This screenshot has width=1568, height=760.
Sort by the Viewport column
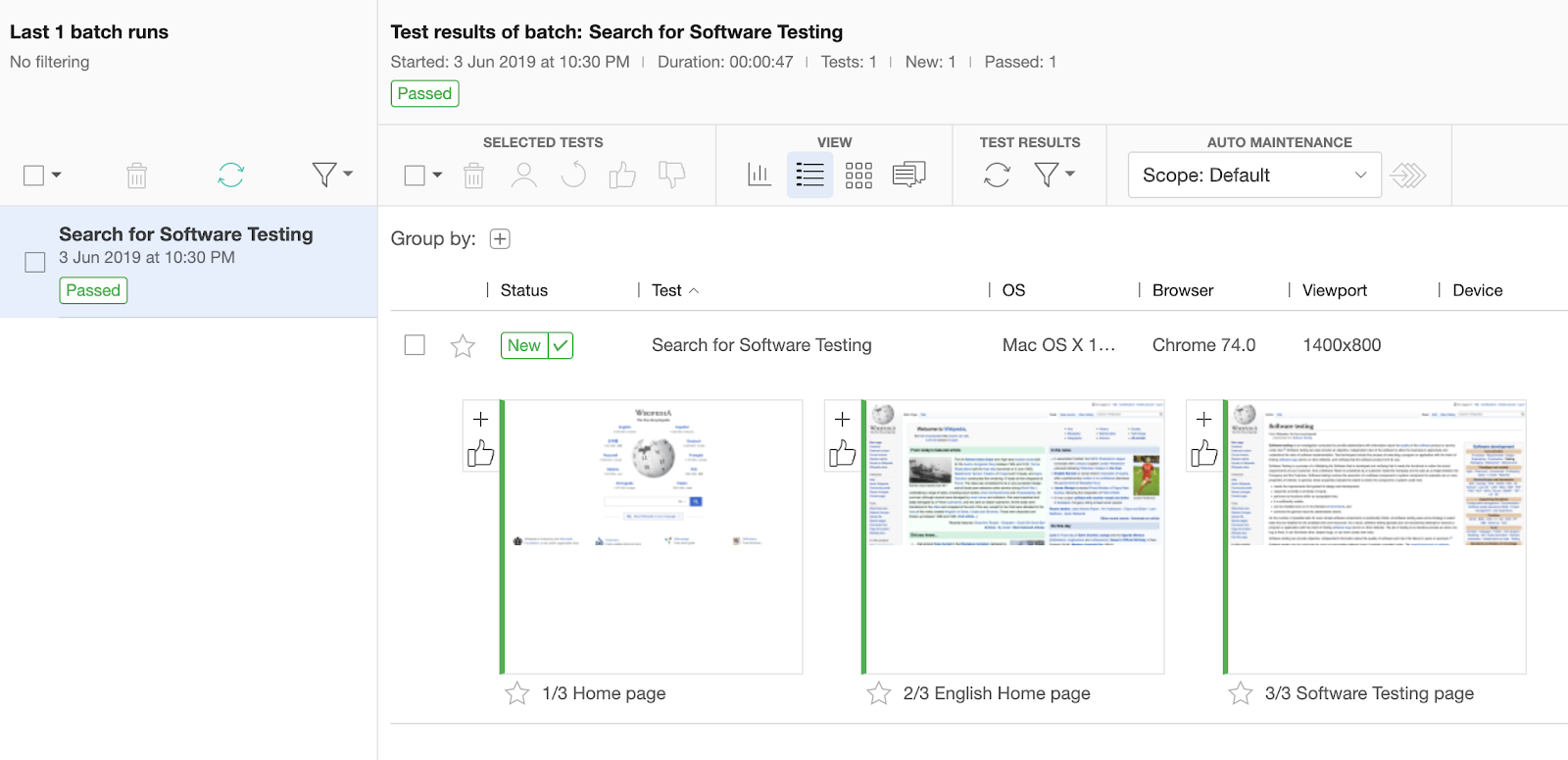click(x=1335, y=290)
